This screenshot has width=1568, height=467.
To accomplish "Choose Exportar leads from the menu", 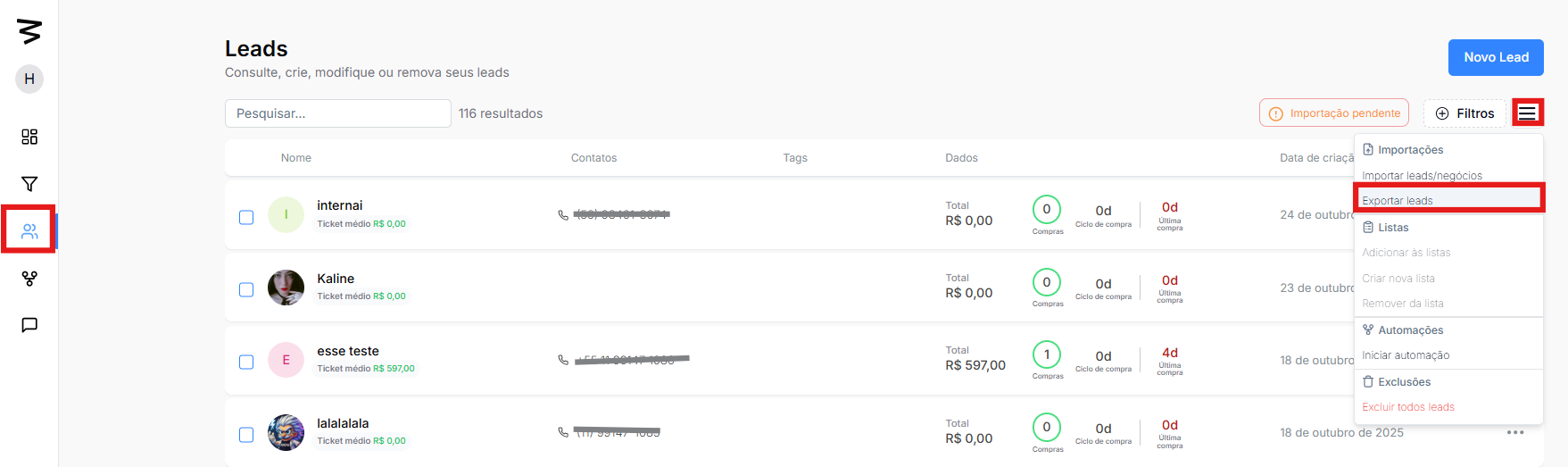I will (x=1398, y=200).
